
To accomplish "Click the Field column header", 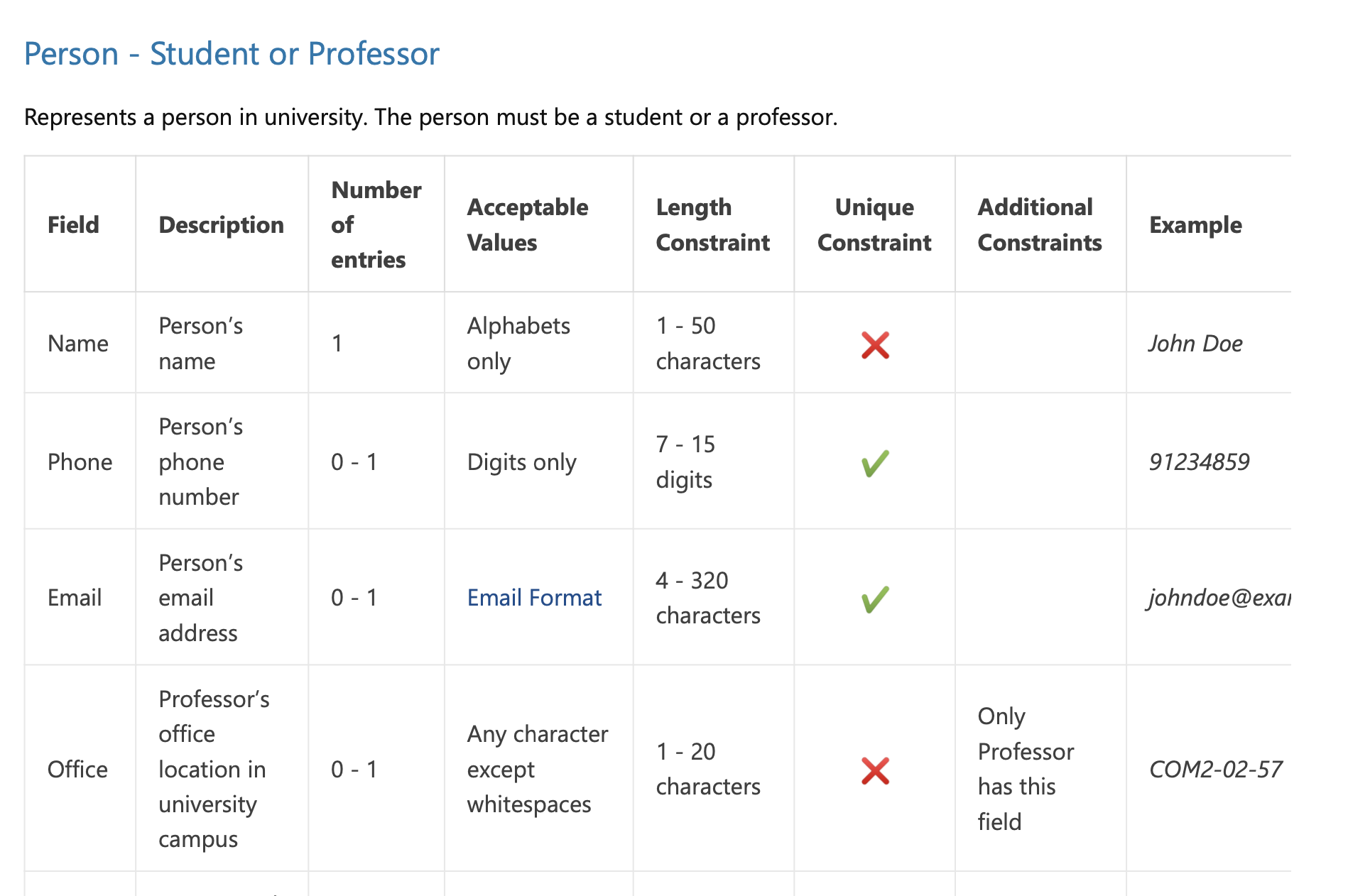I will coord(73,225).
